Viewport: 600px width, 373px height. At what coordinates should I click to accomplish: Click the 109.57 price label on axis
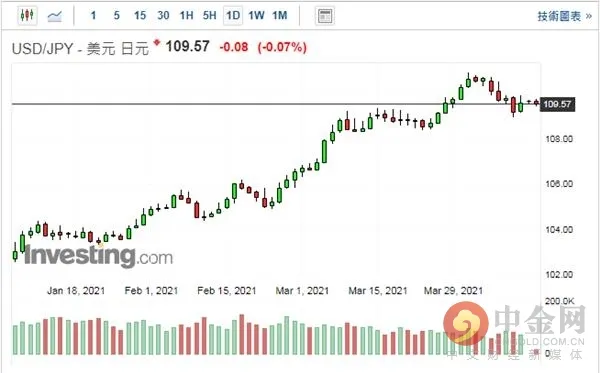coord(557,104)
